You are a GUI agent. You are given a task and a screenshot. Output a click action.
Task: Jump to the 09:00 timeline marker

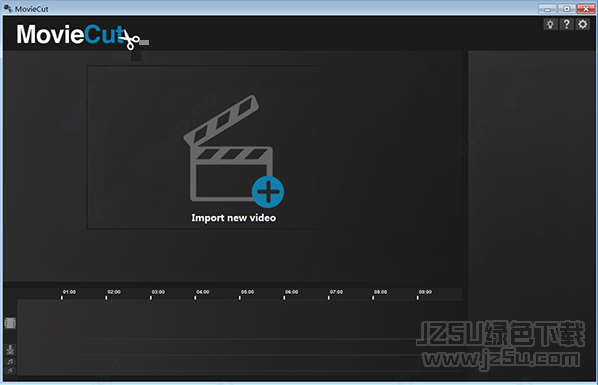pyautogui.click(x=425, y=292)
